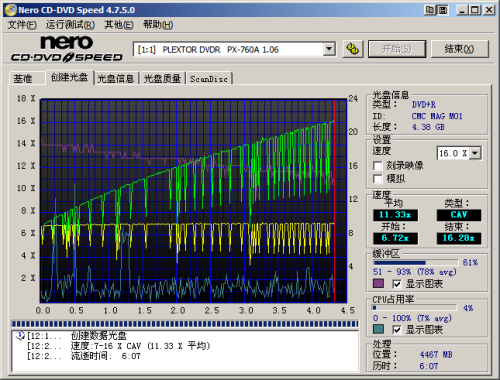The image size is (500, 380).
Task: Click the buffer level progress bar
Action: tap(415, 263)
